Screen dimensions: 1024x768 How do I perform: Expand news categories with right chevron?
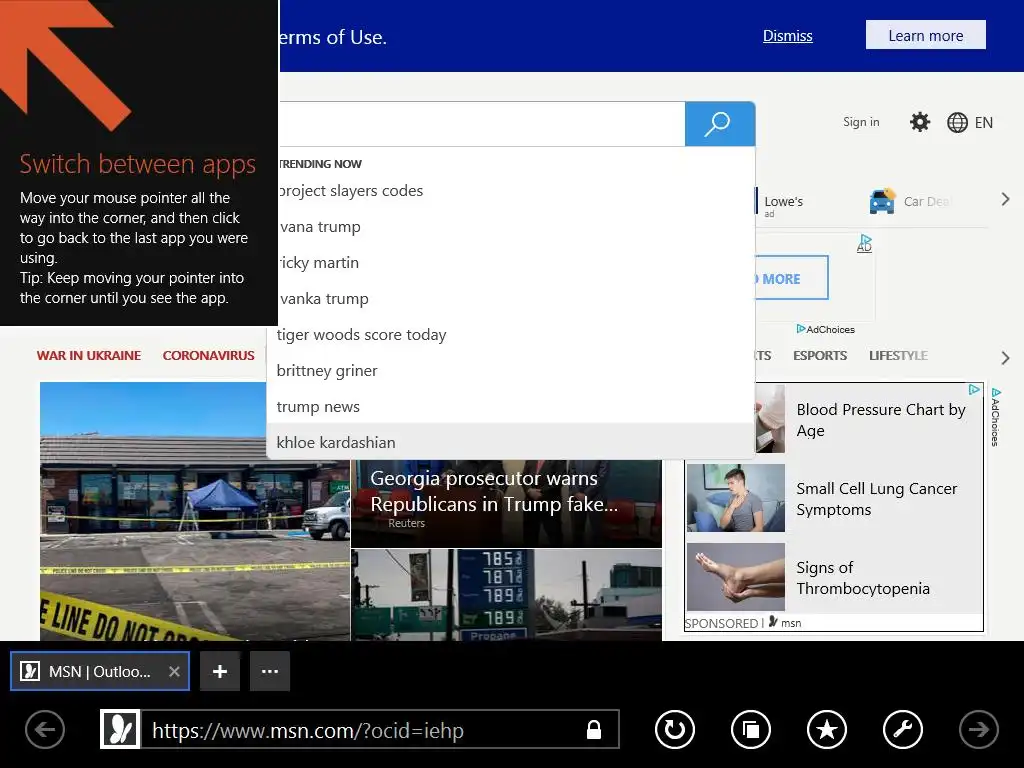[1005, 358]
